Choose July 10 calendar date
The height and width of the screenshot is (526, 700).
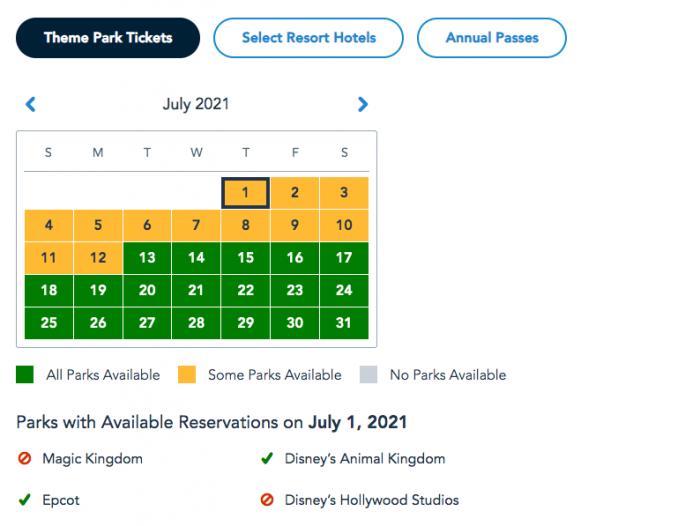(x=344, y=225)
